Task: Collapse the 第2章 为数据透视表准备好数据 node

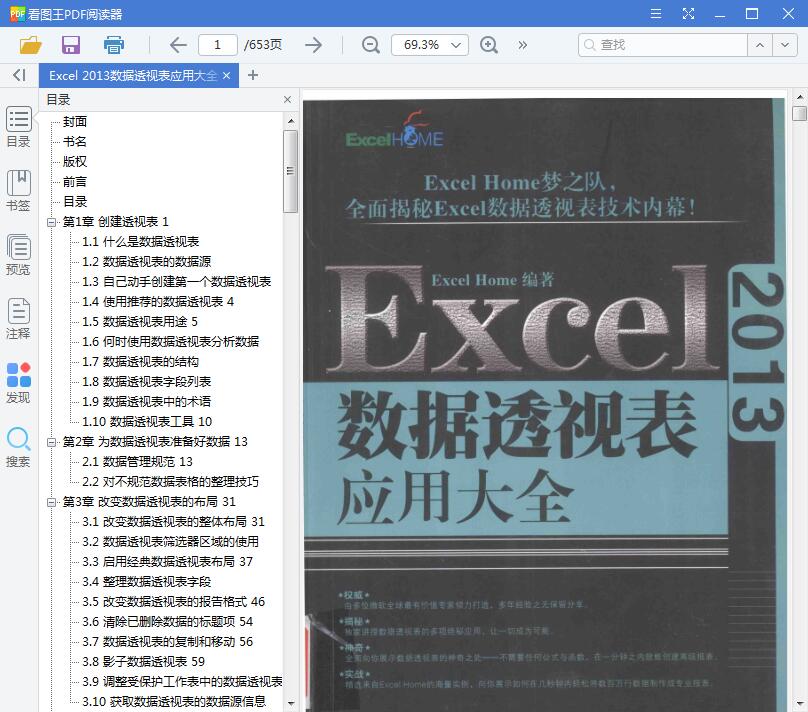Action: (51, 442)
